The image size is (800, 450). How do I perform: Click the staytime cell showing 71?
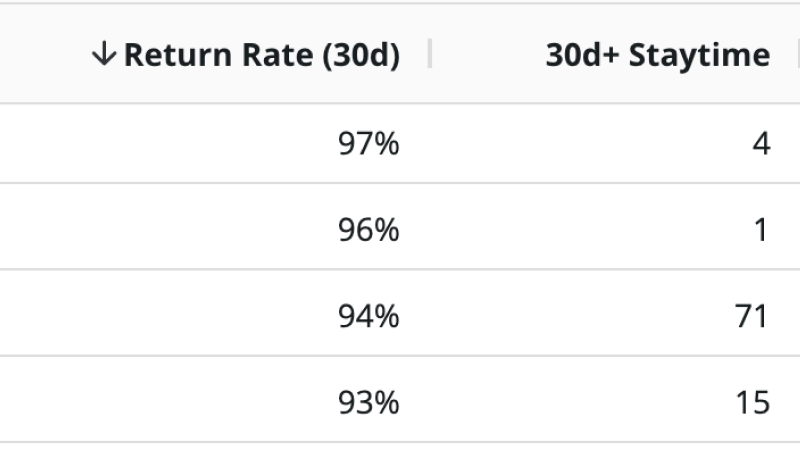(750, 317)
